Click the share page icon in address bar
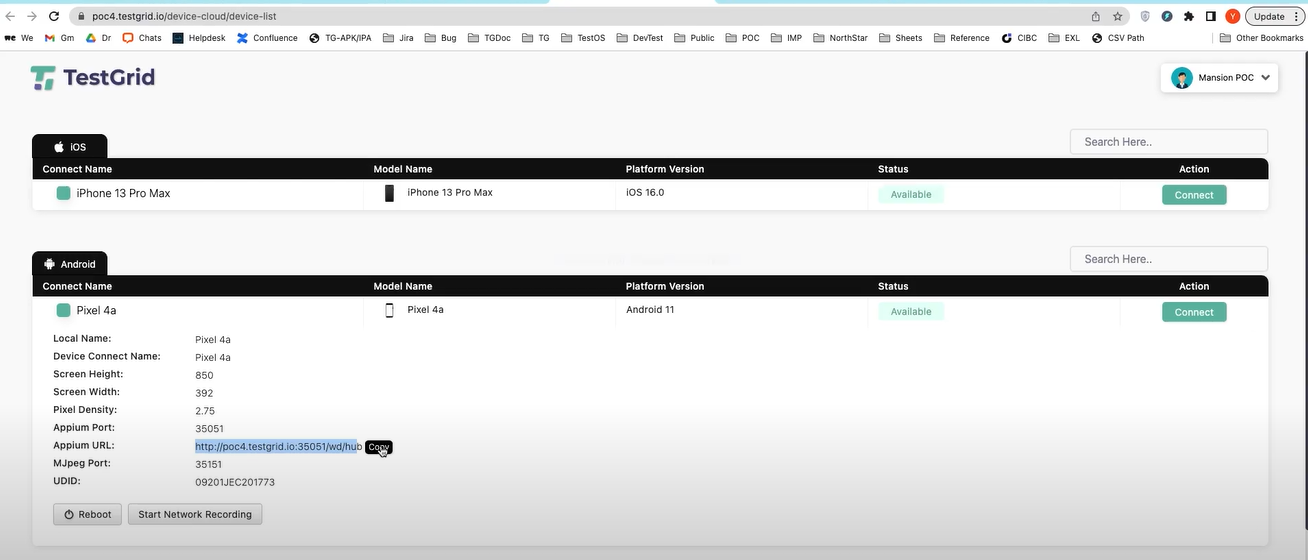The image size is (1308, 560). tap(1096, 17)
